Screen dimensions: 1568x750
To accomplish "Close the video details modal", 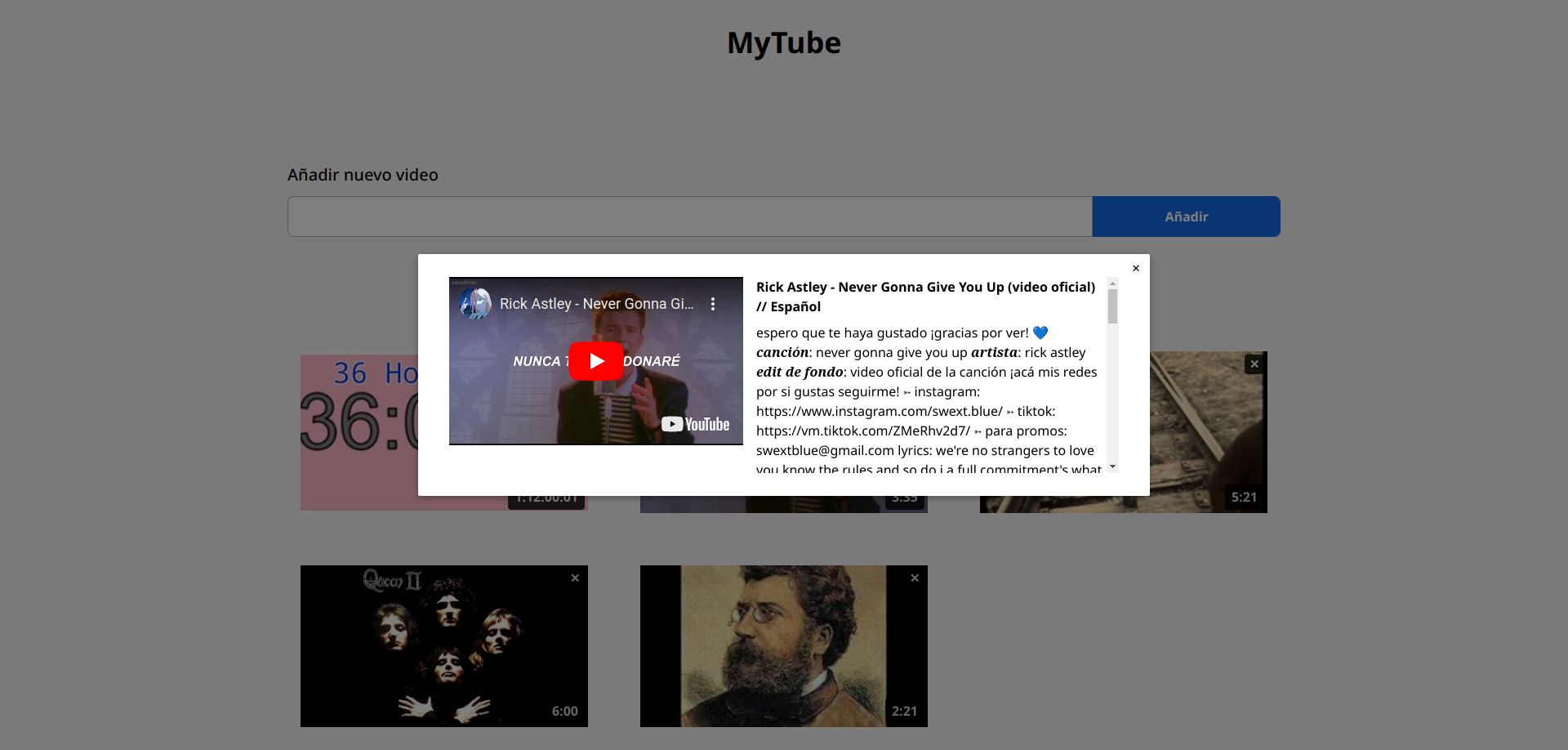I will point(1135,268).
